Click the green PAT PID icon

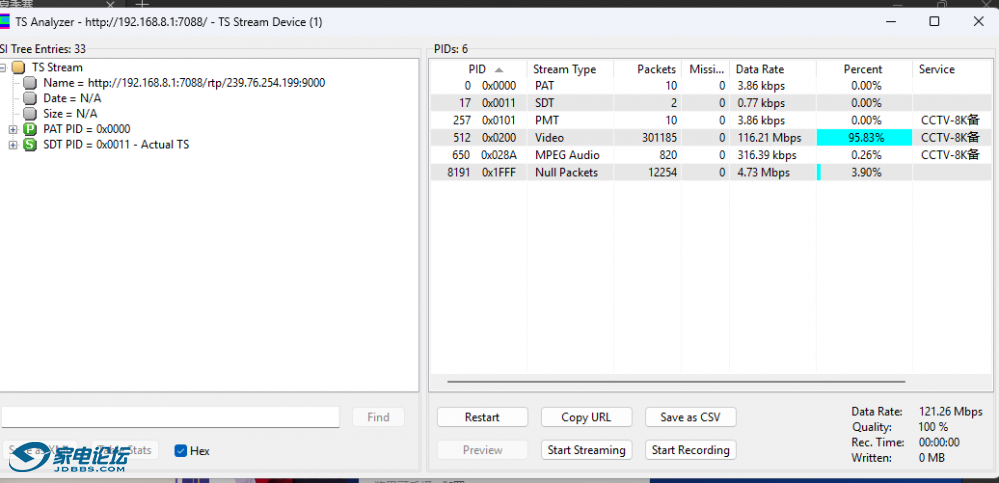[29, 129]
